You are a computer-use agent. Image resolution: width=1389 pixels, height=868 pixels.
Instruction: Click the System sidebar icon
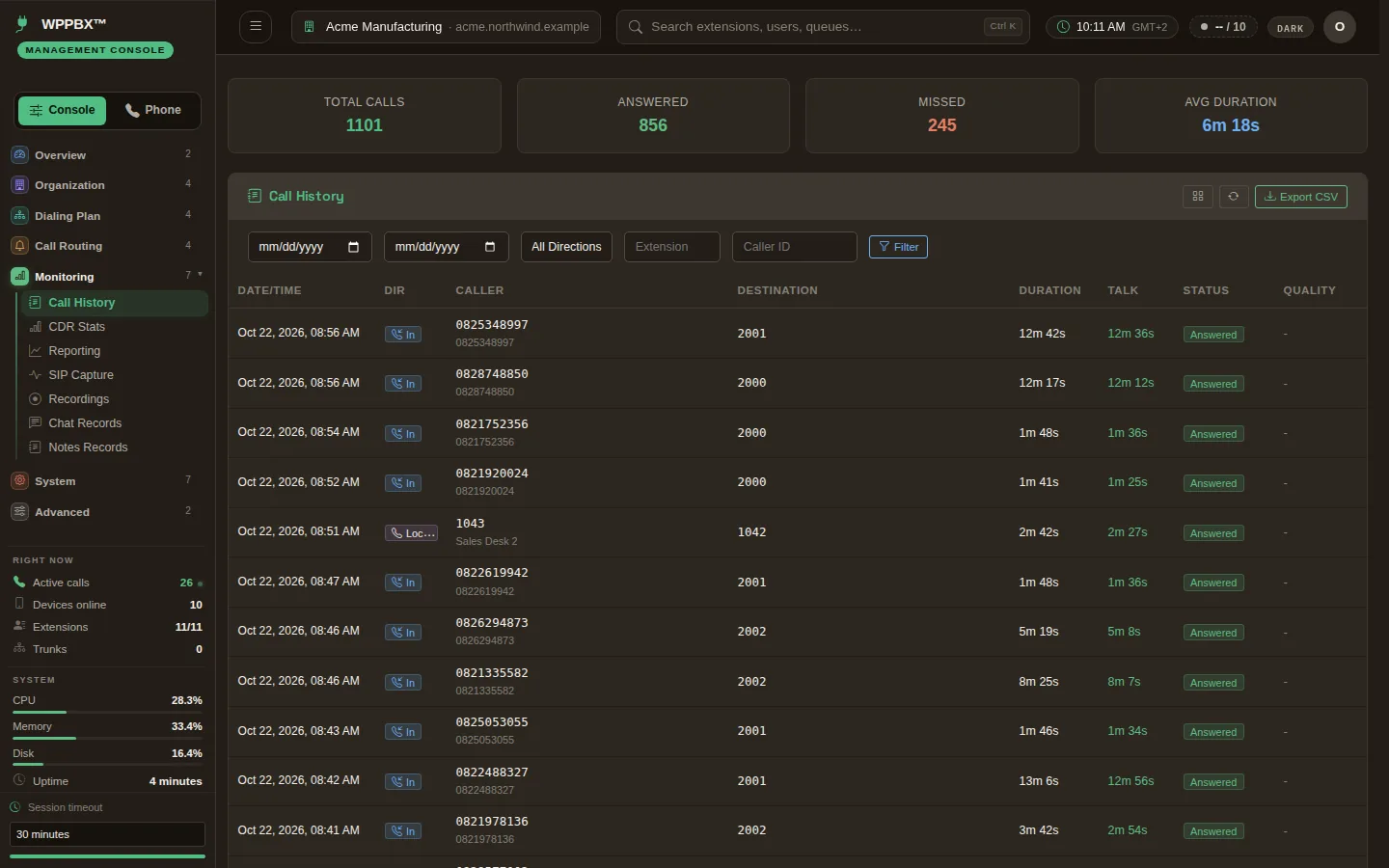click(19, 481)
